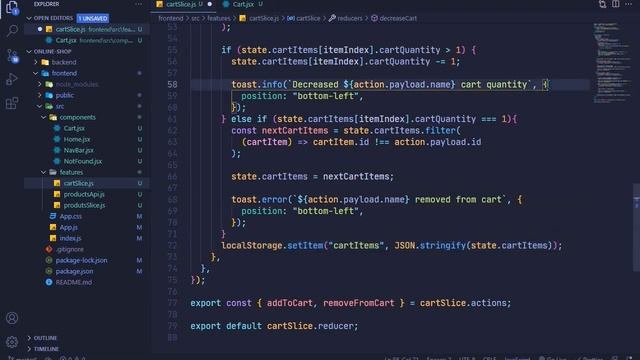Open editor more actions ellipsis
The width and height of the screenshot is (640, 360).
coord(629,4)
